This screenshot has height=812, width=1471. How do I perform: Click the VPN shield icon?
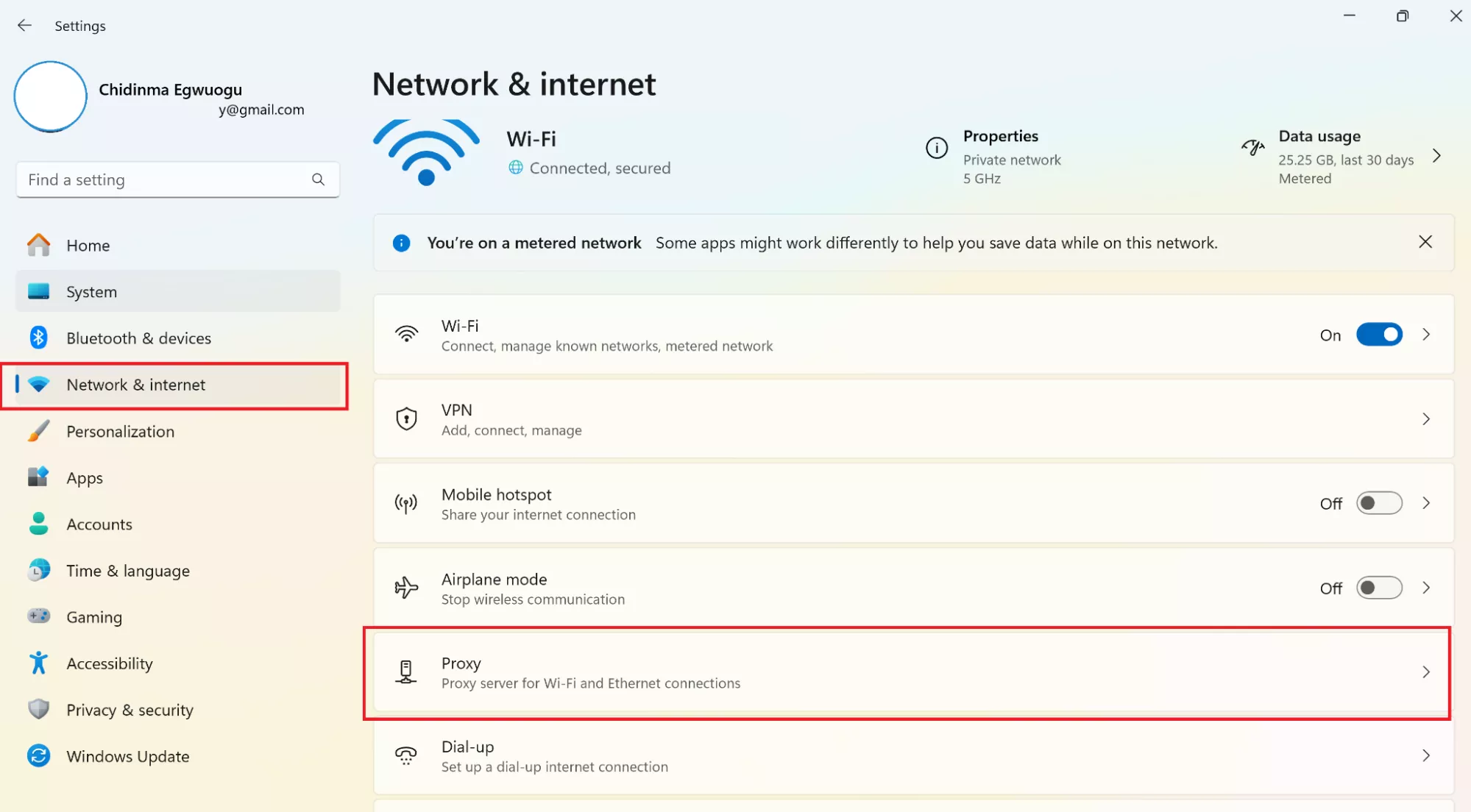[406, 419]
